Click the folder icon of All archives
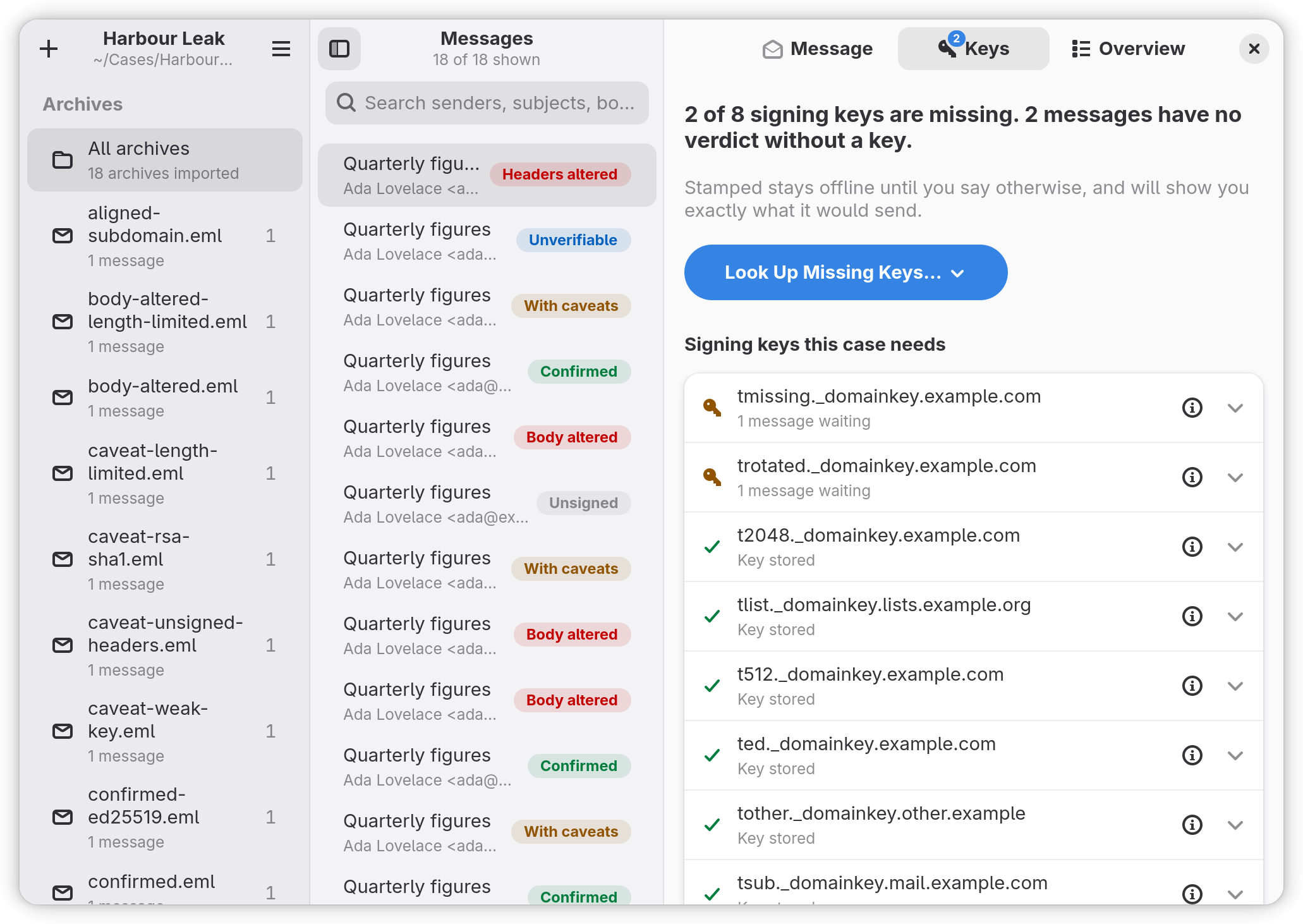 tap(62, 160)
